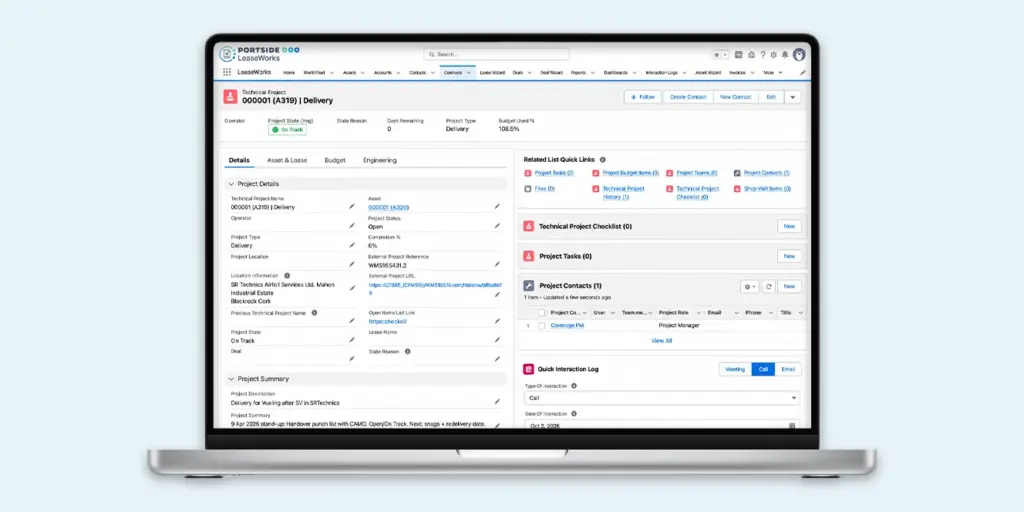
Task: Click Location Information info icon
Action: coord(287,276)
